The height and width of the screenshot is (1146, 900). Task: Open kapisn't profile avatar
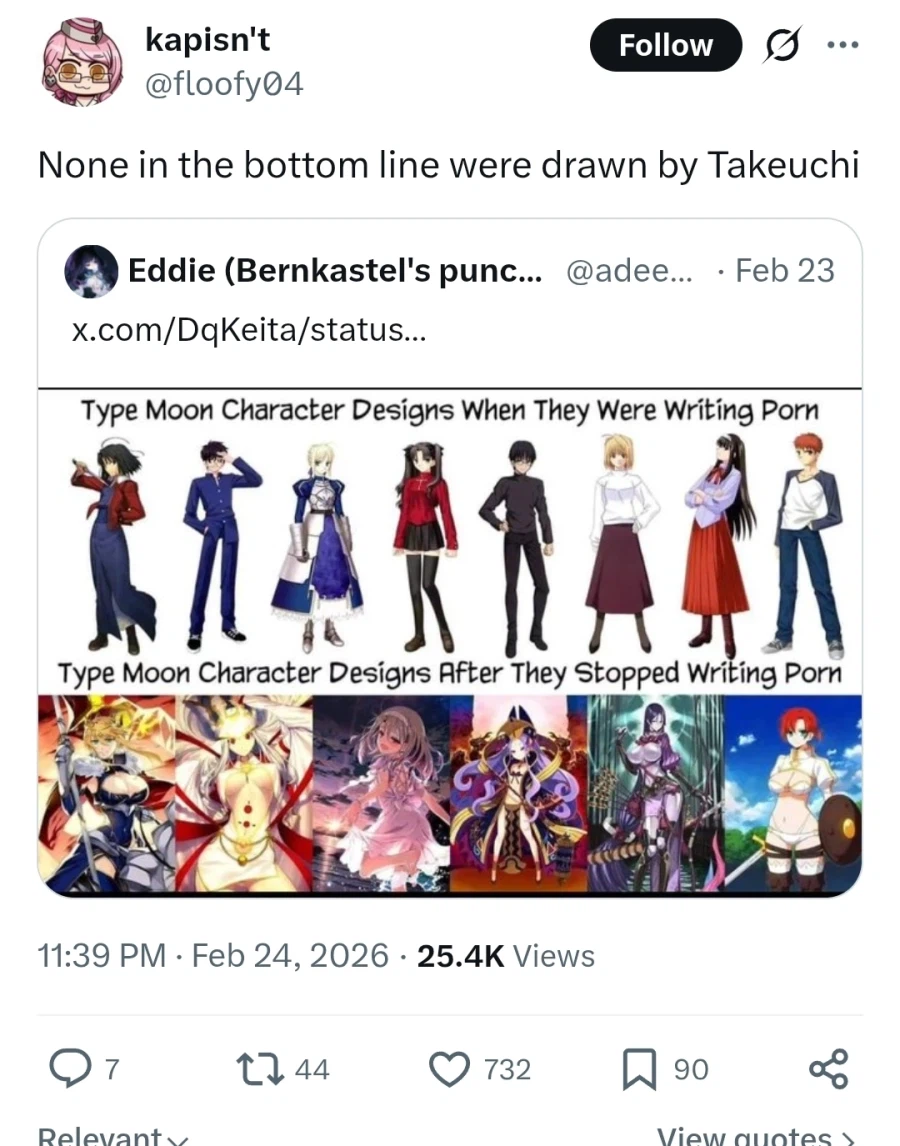(80, 61)
